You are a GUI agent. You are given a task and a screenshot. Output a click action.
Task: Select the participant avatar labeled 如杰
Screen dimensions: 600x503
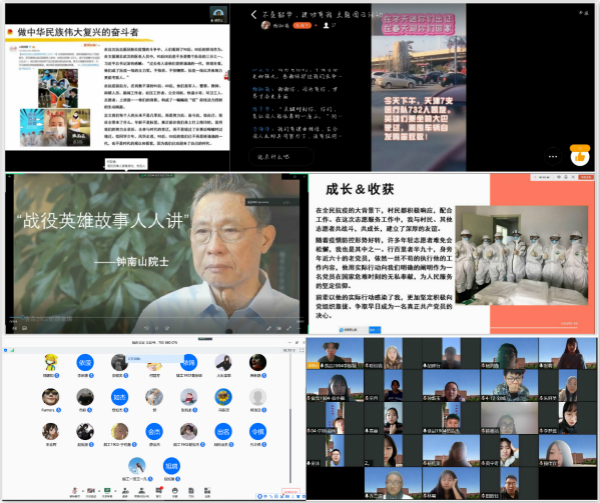point(120,397)
